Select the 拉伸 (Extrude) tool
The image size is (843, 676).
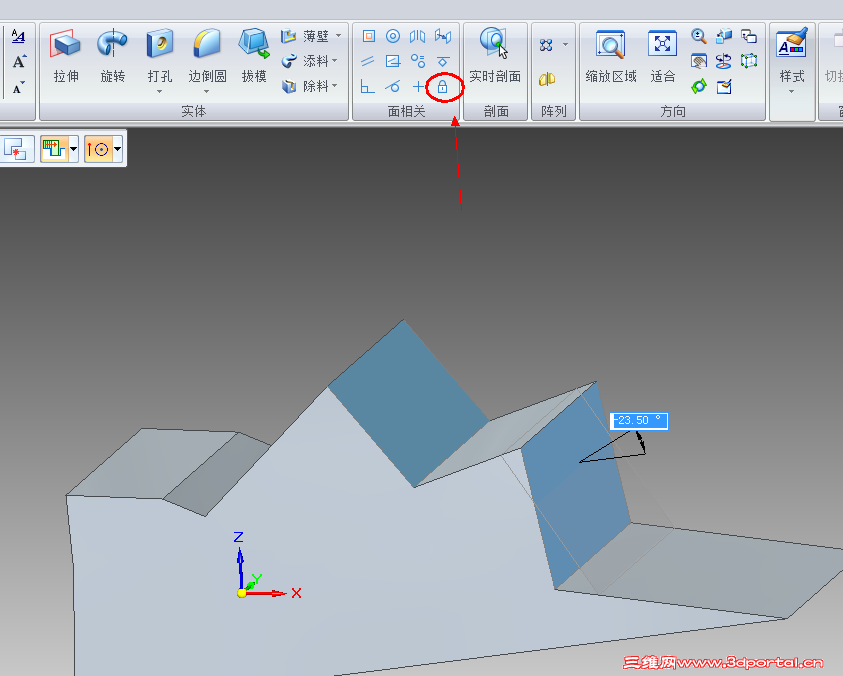pos(66,56)
